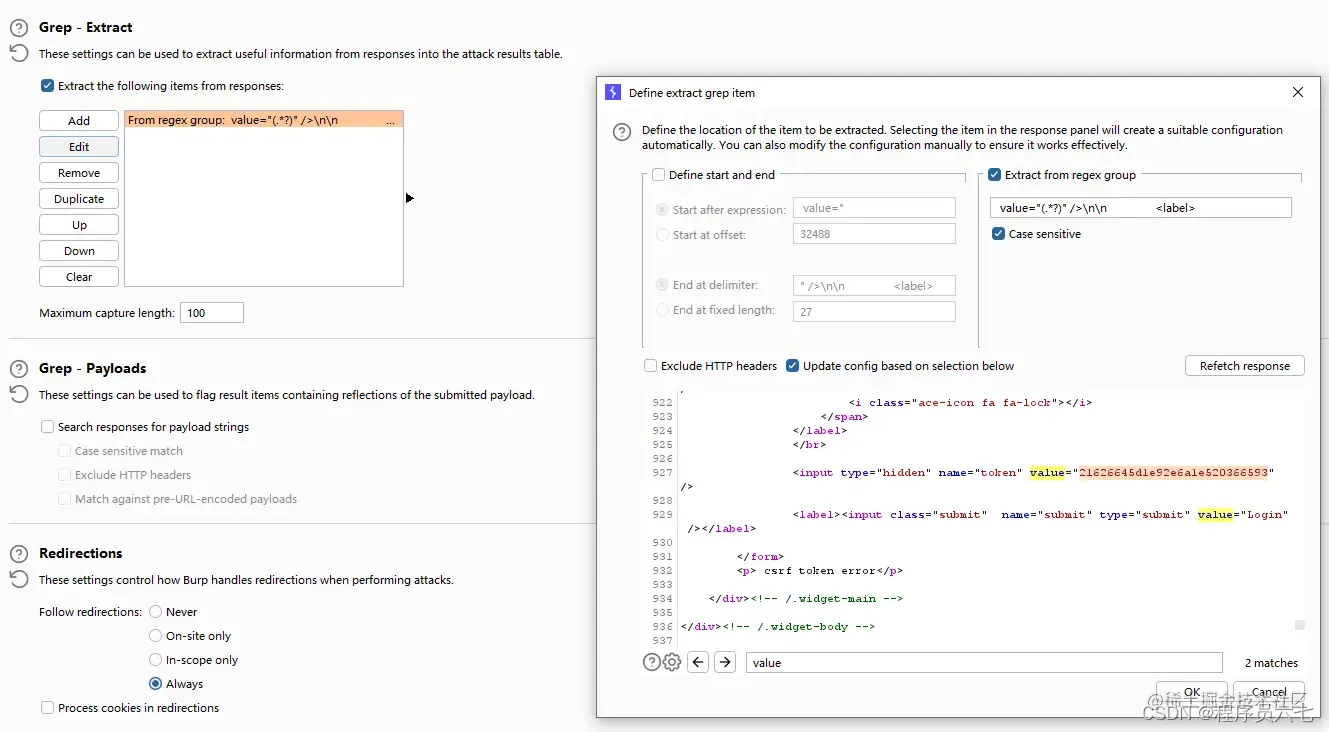The height and width of the screenshot is (732, 1329).
Task: Uncheck Extract from regex group
Action: (994, 175)
